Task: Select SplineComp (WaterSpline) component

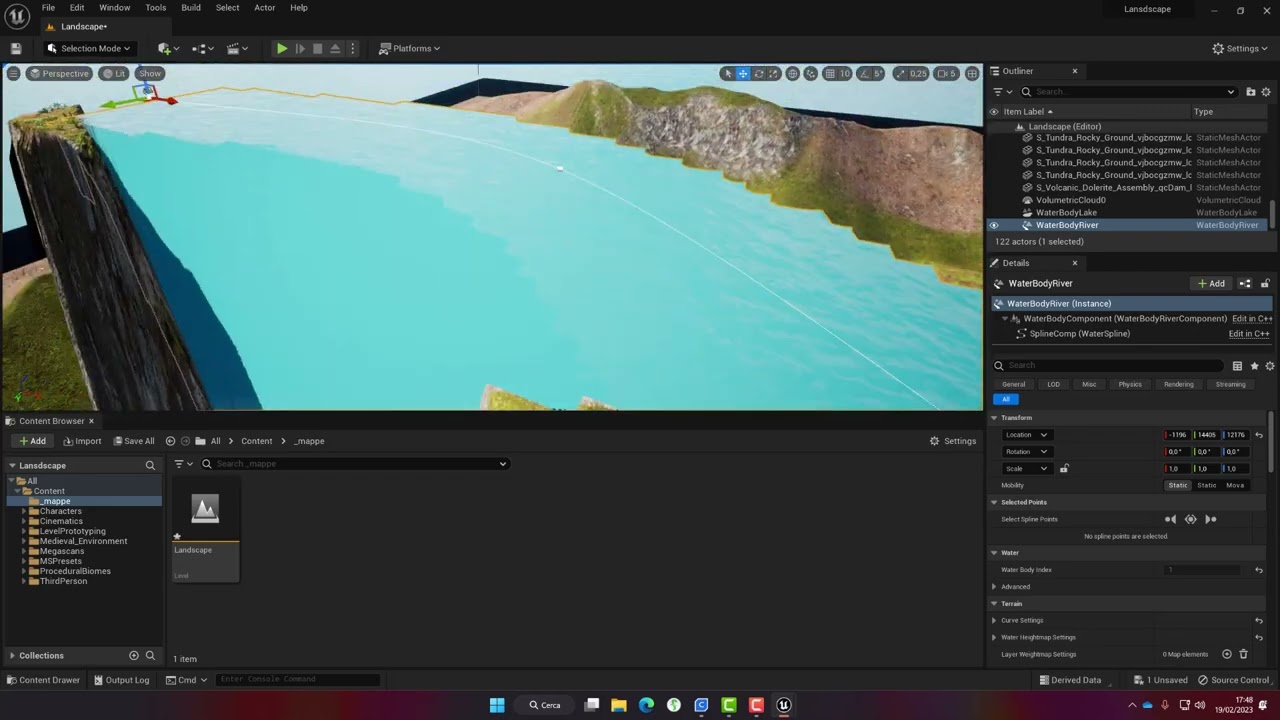Action: click(1079, 333)
